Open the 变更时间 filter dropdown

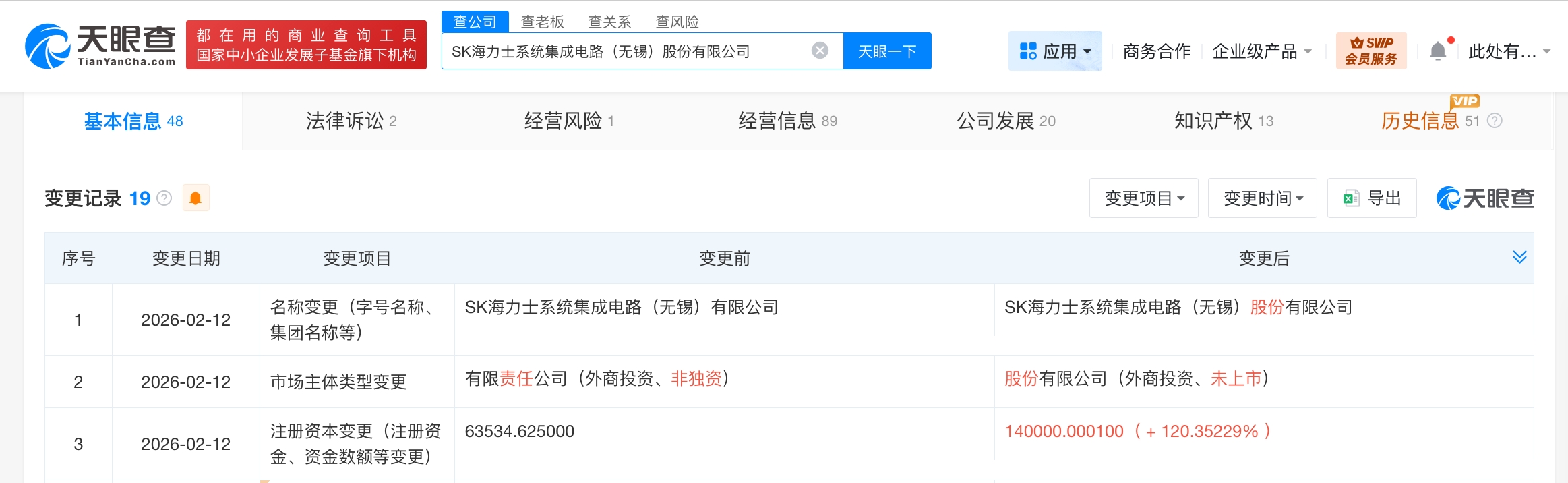[x=1262, y=198]
